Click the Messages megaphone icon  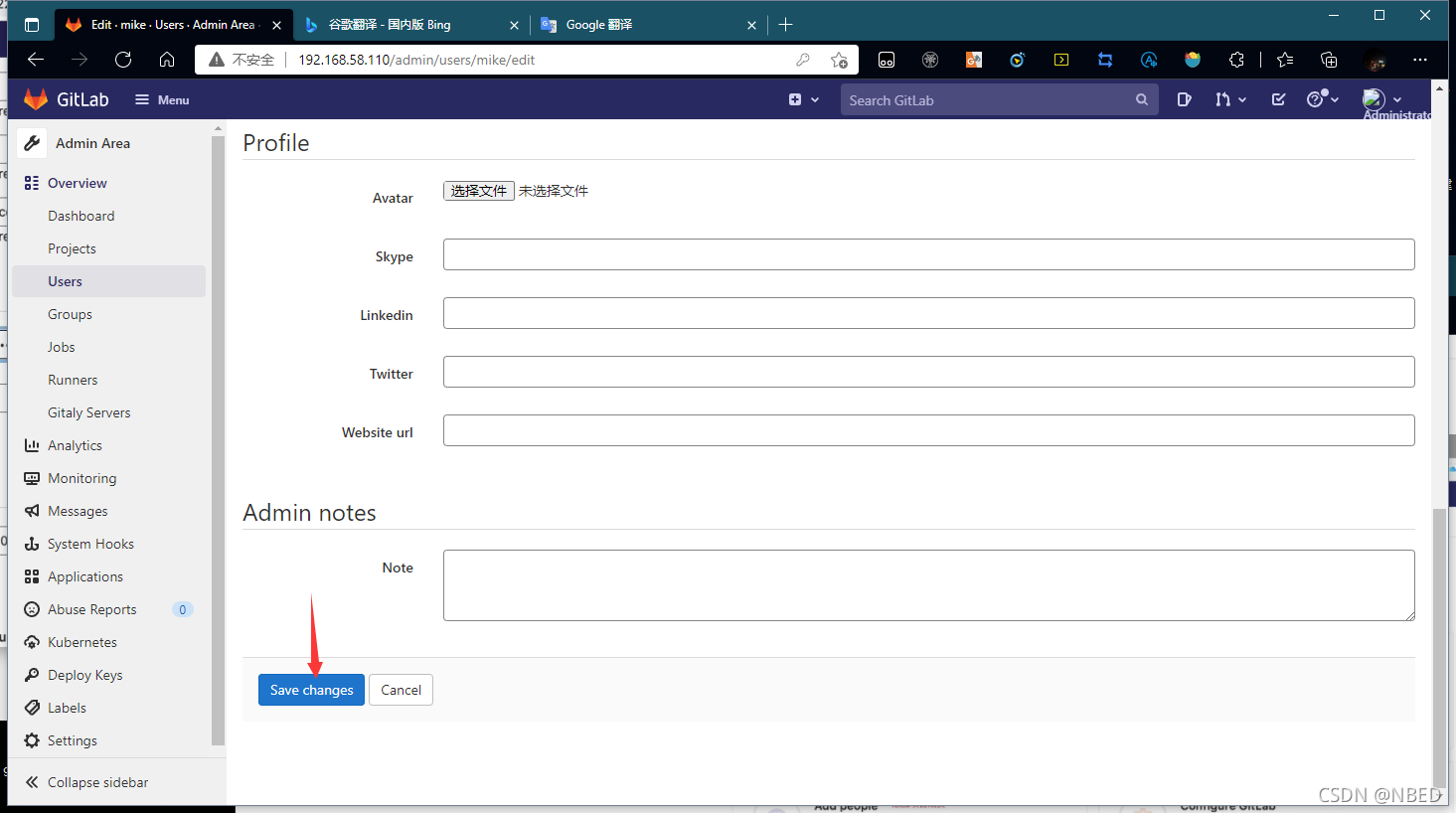point(31,511)
